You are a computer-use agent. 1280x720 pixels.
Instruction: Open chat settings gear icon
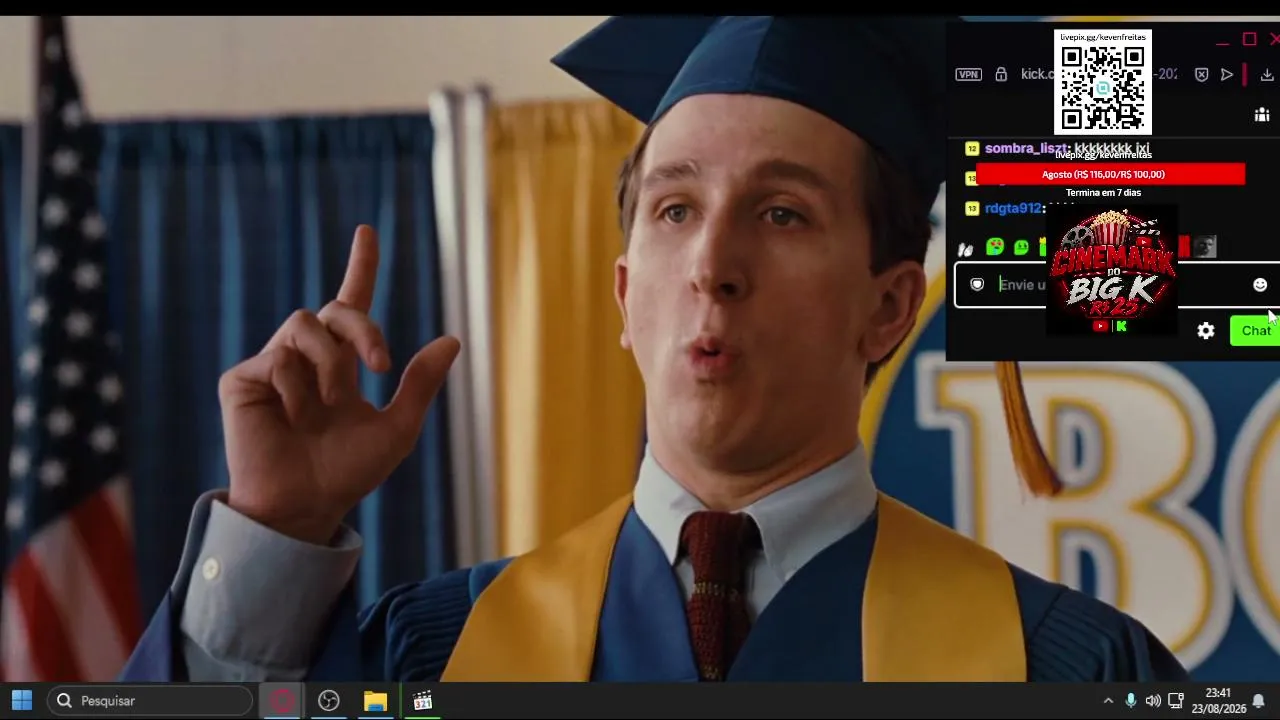(1206, 331)
